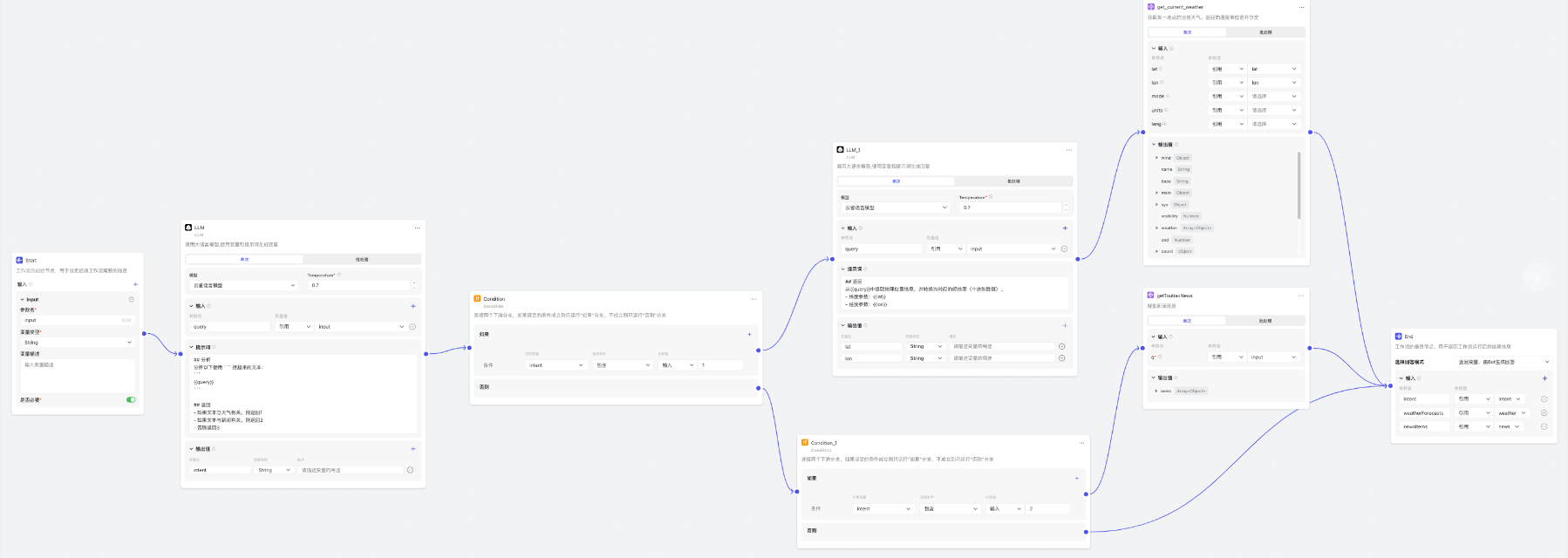This screenshot has width=1568, height=558.
Task: Remove the lat output in LLM_1 node
Action: (x=1061, y=346)
